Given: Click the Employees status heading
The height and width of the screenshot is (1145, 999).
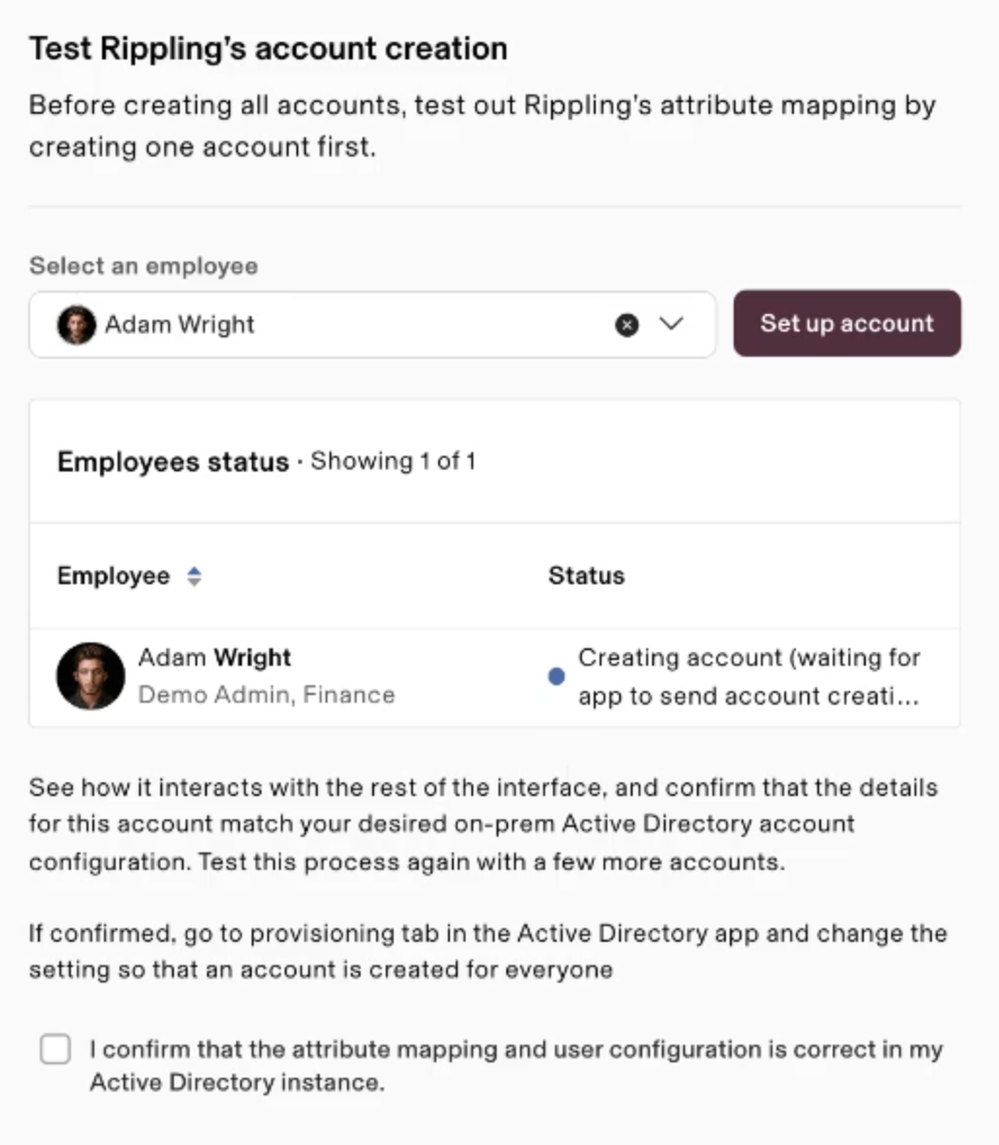Looking at the screenshot, I should click(173, 462).
